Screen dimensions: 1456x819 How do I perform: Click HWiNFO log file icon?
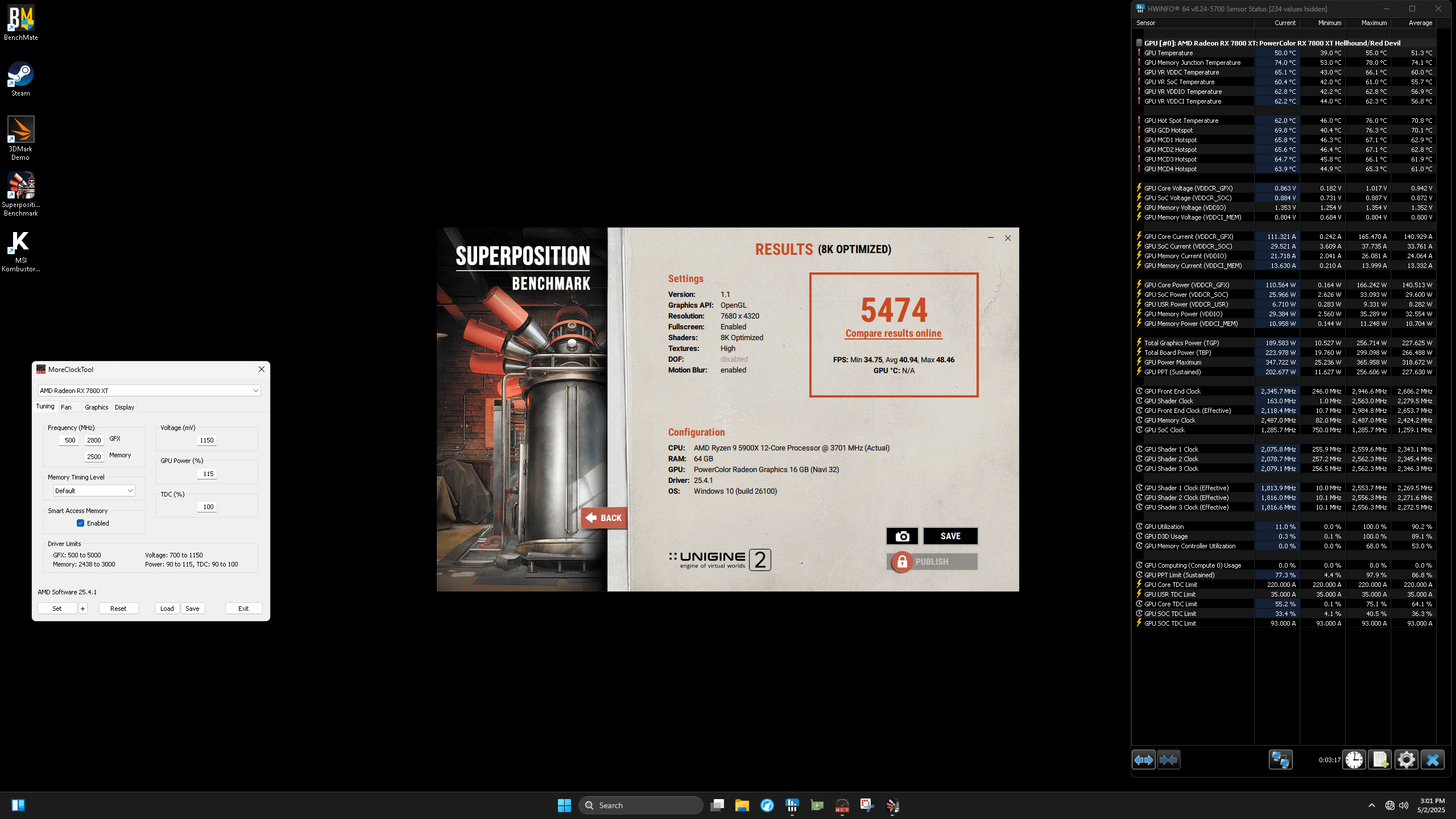pyautogui.click(x=1380, y=760)
